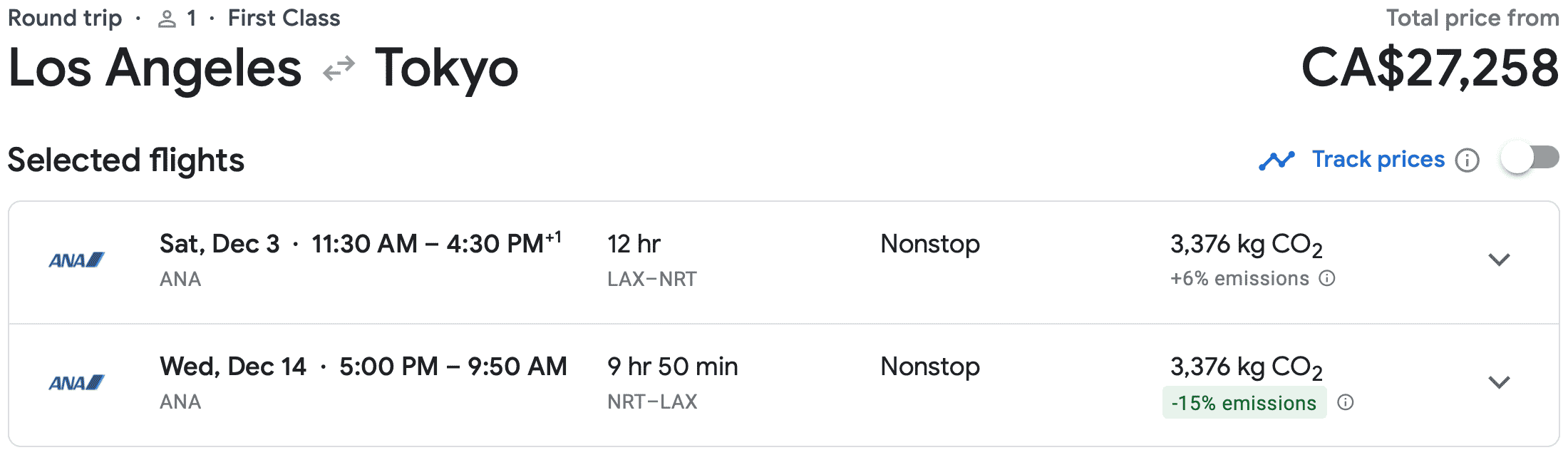The height and width of the screenshot is (455, 1568).
Task: Click the First Class label
Action: [x=284, y=18]
